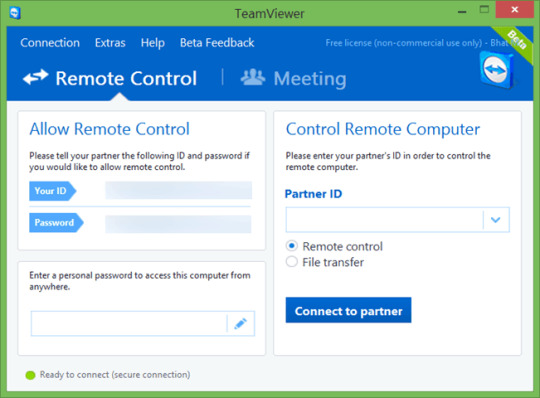Click the TeamViewer title bar app icon
Screen dimensions: 540x398
(15, 13)
